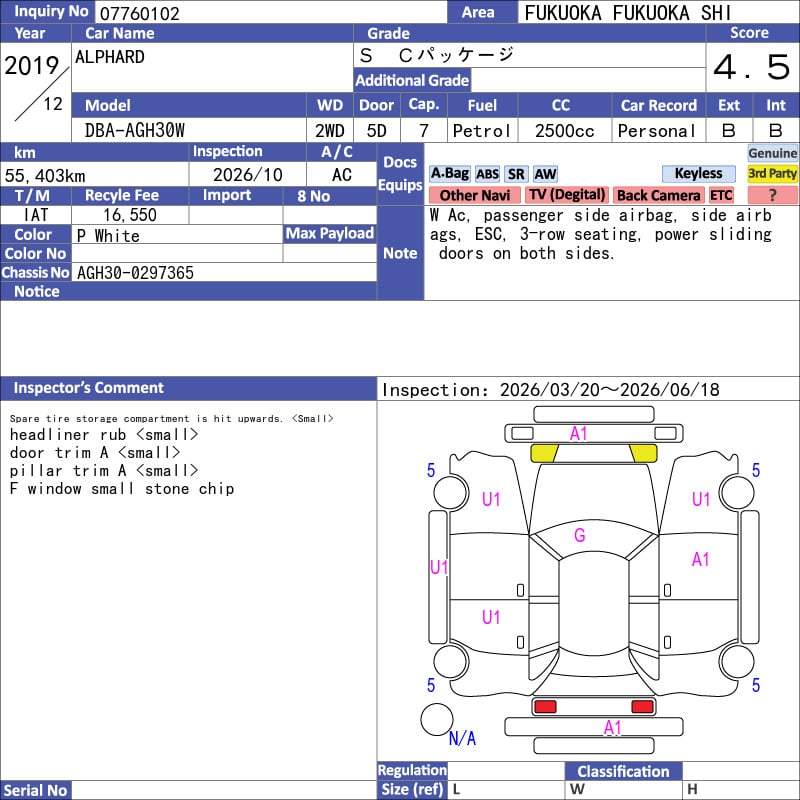Click the chassis number AGH30-0297365

(135, 273)
